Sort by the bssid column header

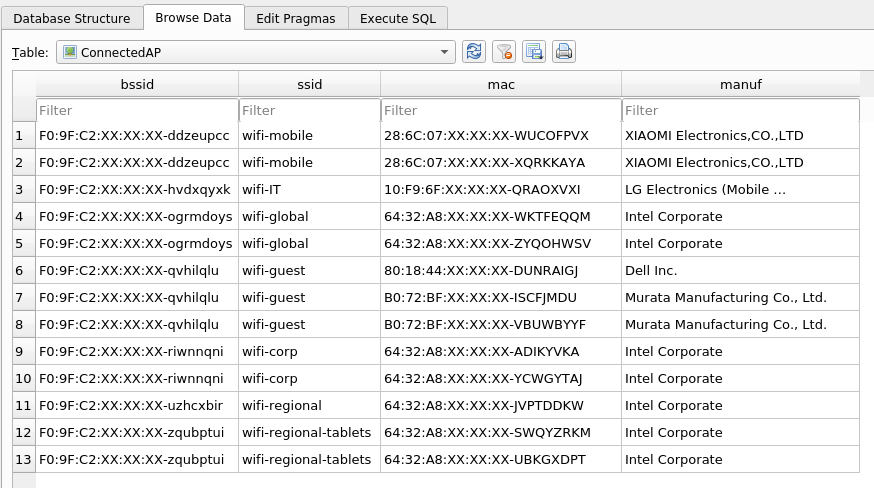point(137,84)
